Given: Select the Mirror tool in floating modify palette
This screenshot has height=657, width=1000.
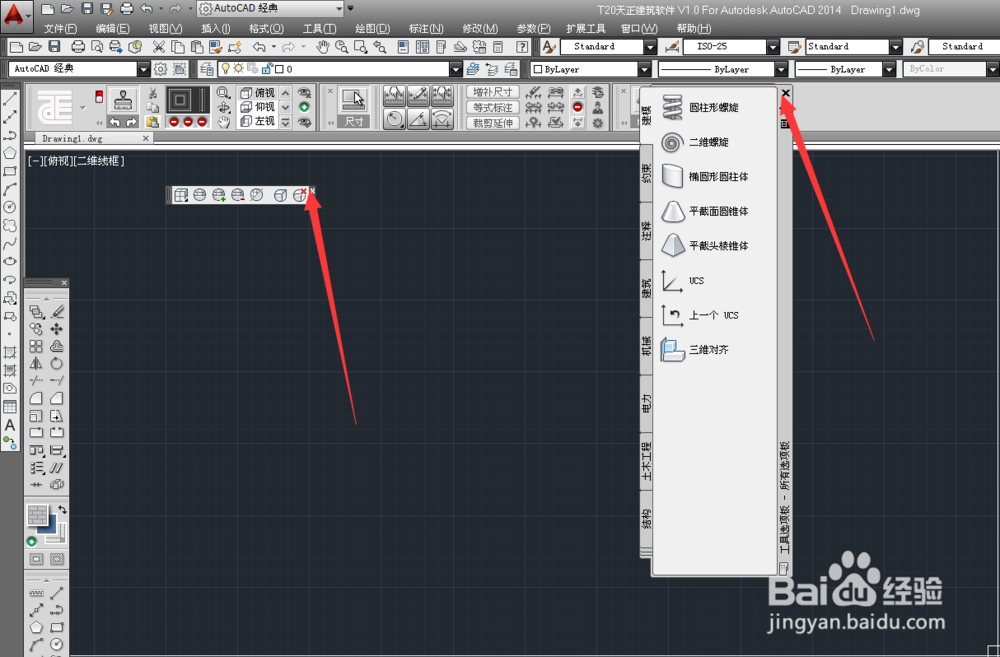Looking at the screenshot, I should point(36,363).
